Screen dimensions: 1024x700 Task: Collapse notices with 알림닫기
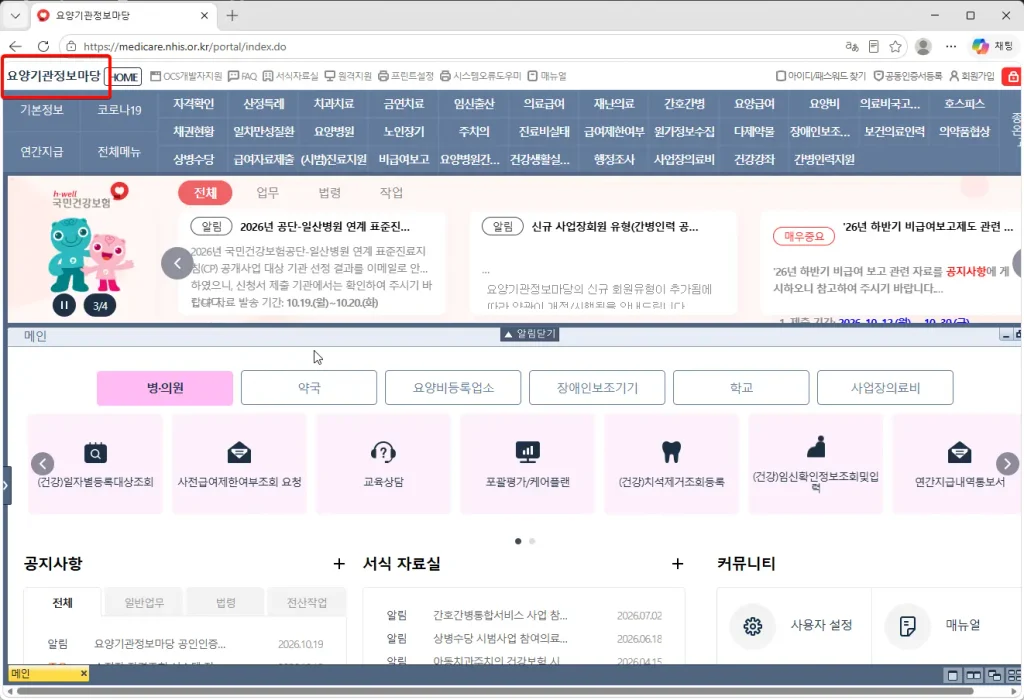coord(530,334)
